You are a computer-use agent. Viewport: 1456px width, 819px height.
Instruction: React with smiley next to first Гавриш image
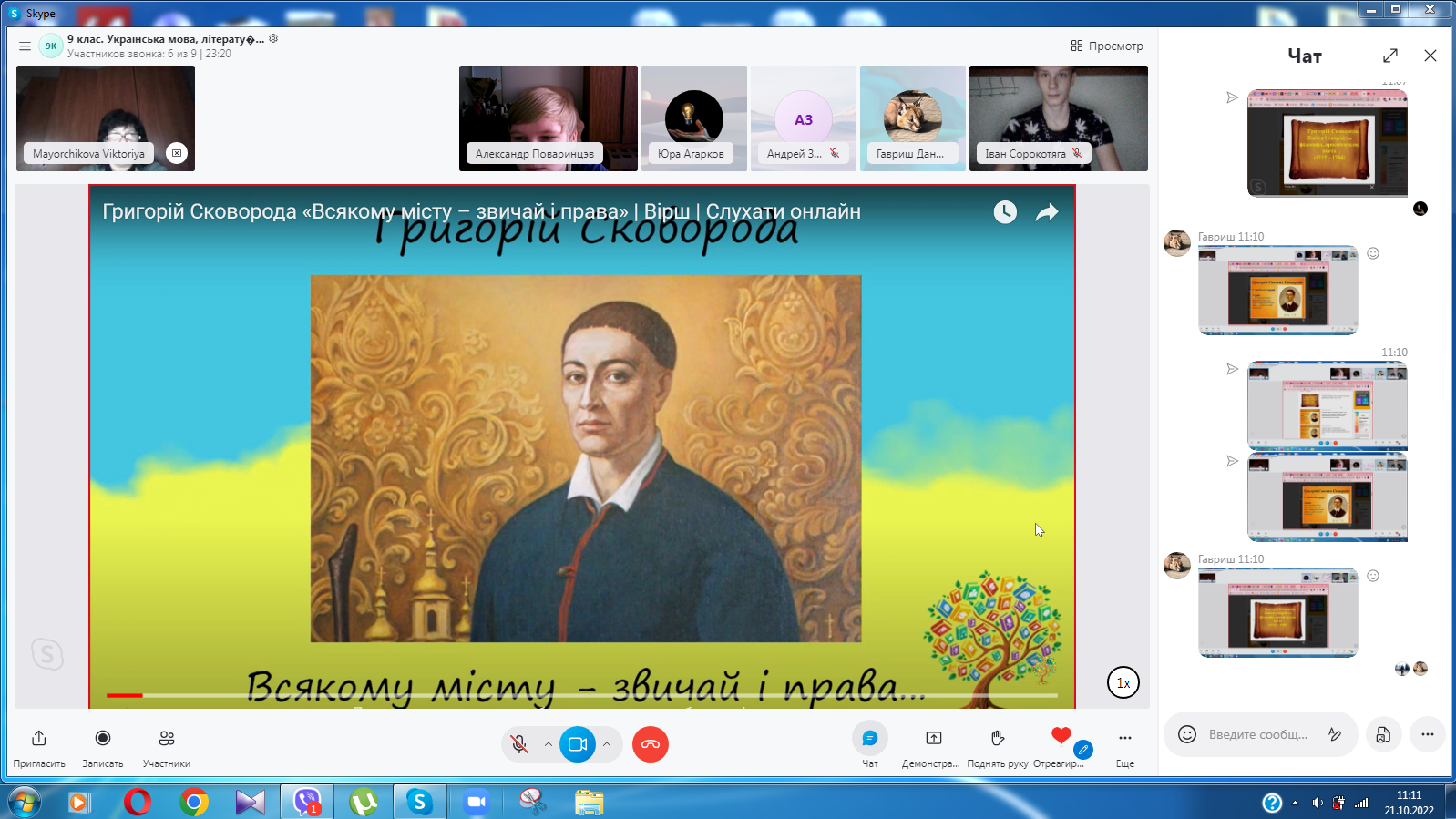(x=1373, y=253)
